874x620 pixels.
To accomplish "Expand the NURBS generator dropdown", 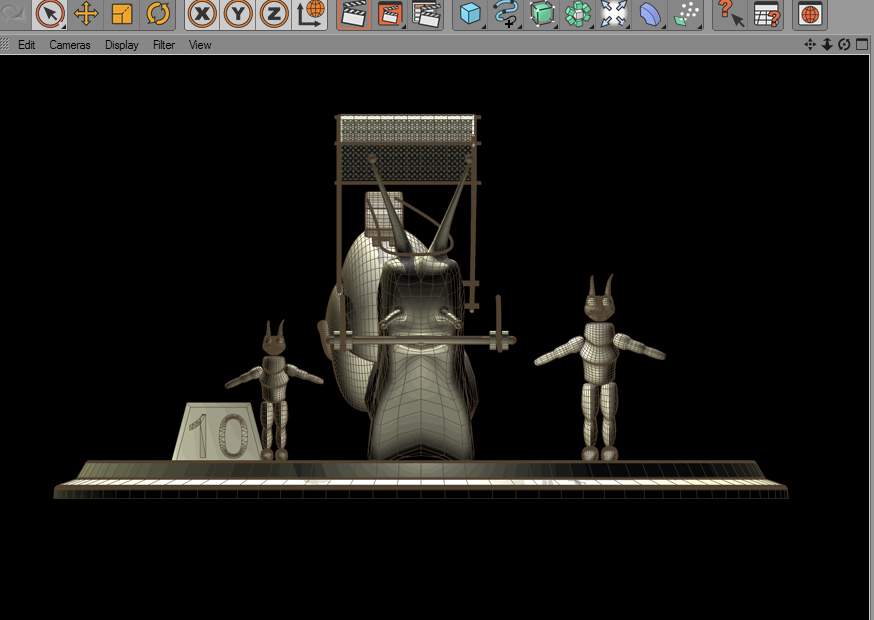I will 542,14.
